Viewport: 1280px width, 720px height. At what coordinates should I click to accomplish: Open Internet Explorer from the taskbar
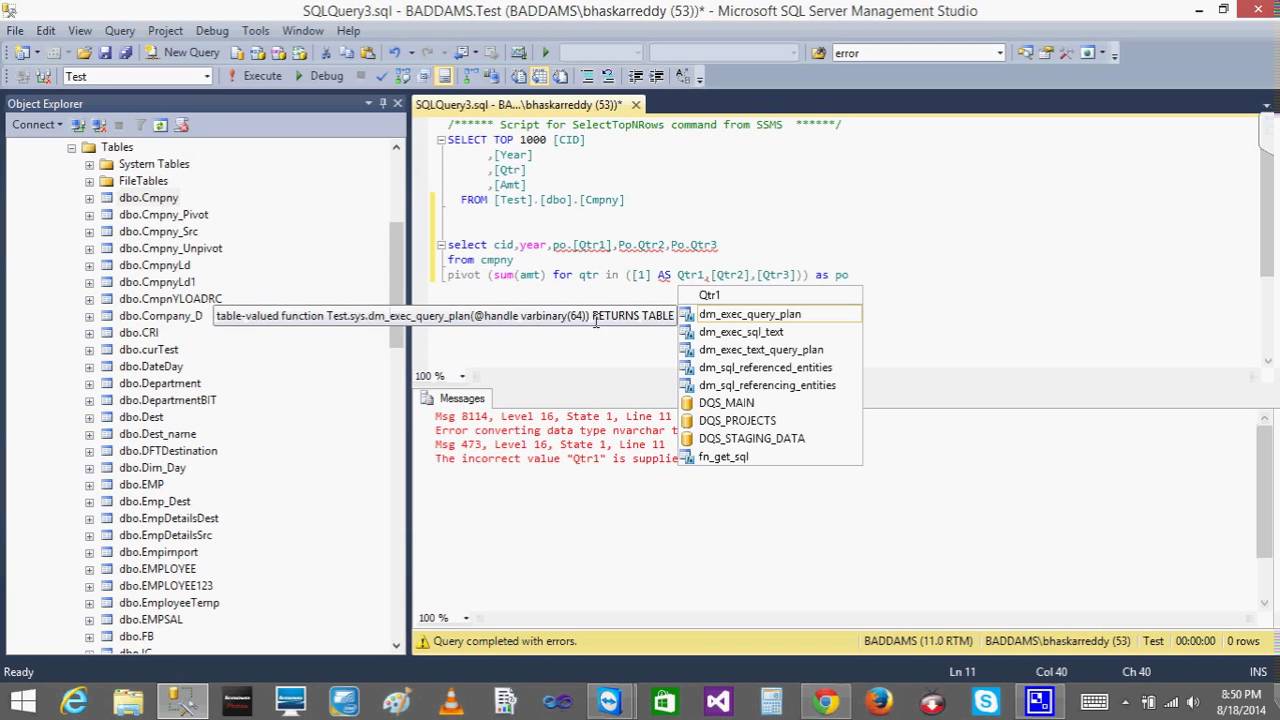(75, 701)
